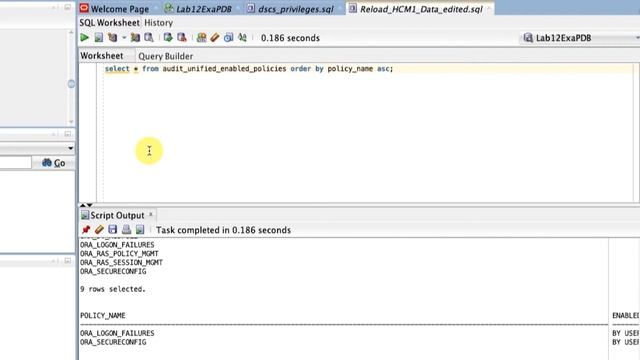Screen dimensions: 640x360
Task: Run the SQL statement with green play icon
Action: [x=84, y=38]
